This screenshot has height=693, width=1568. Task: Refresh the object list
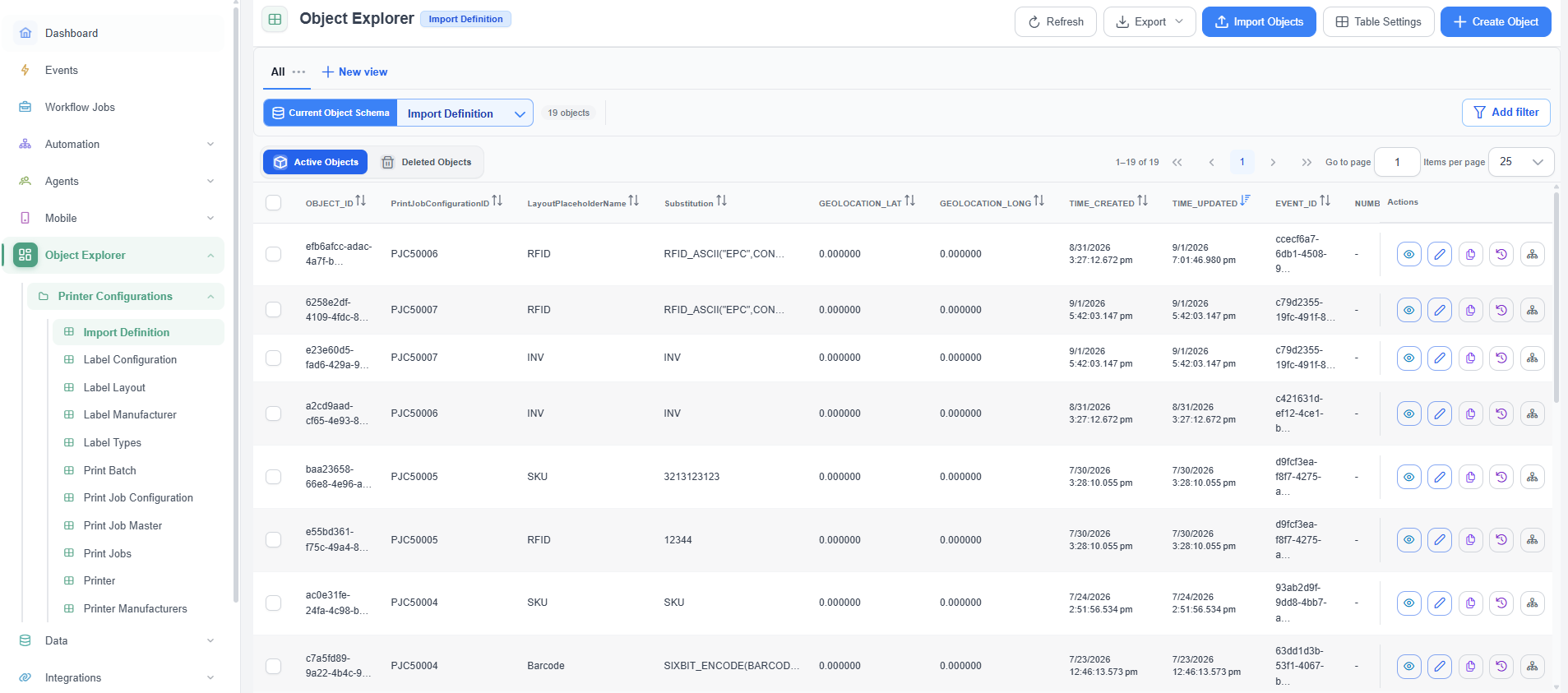tap(1055, 21)
